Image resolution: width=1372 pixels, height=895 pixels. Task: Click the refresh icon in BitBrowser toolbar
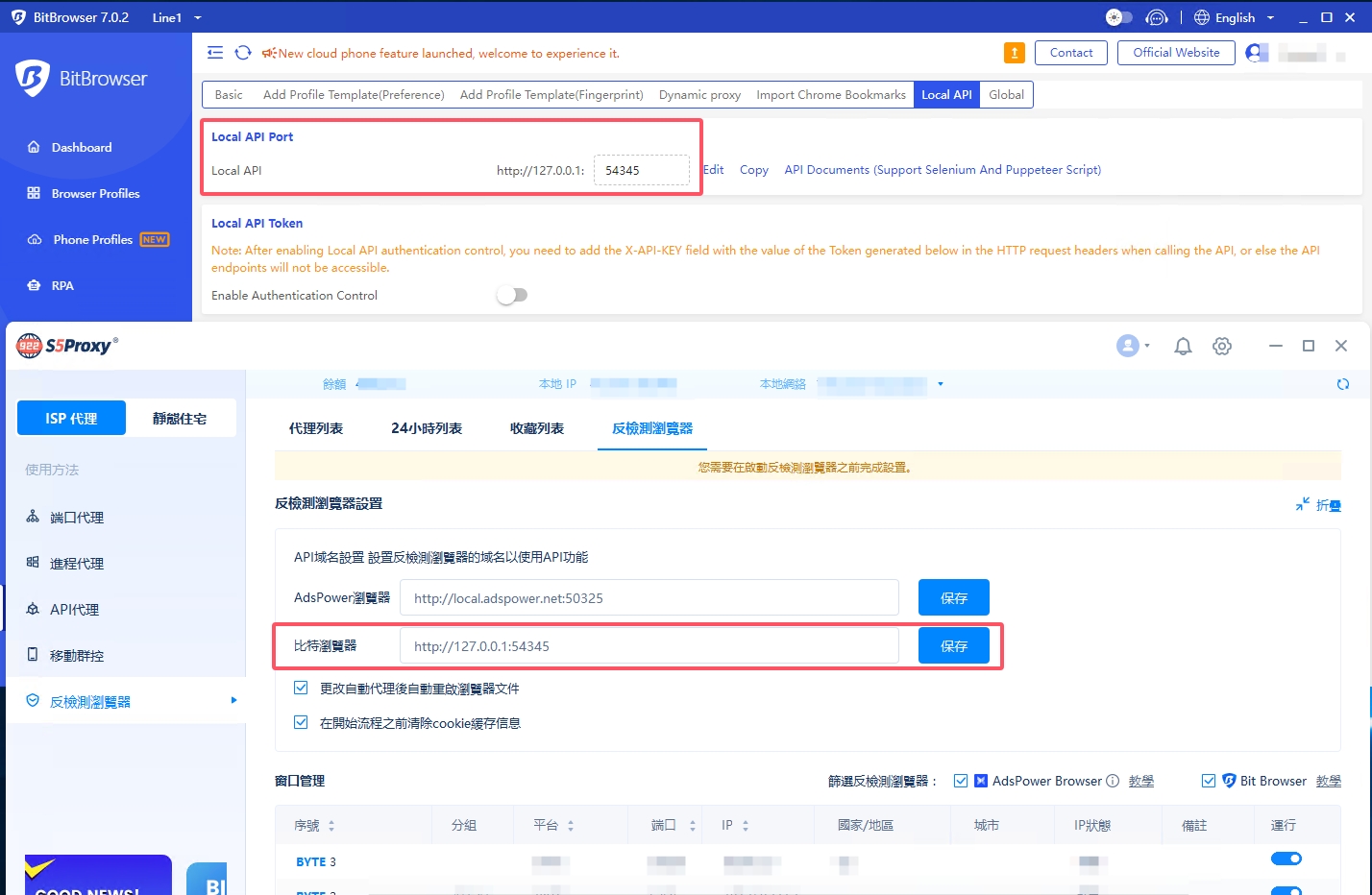point(243,53)
